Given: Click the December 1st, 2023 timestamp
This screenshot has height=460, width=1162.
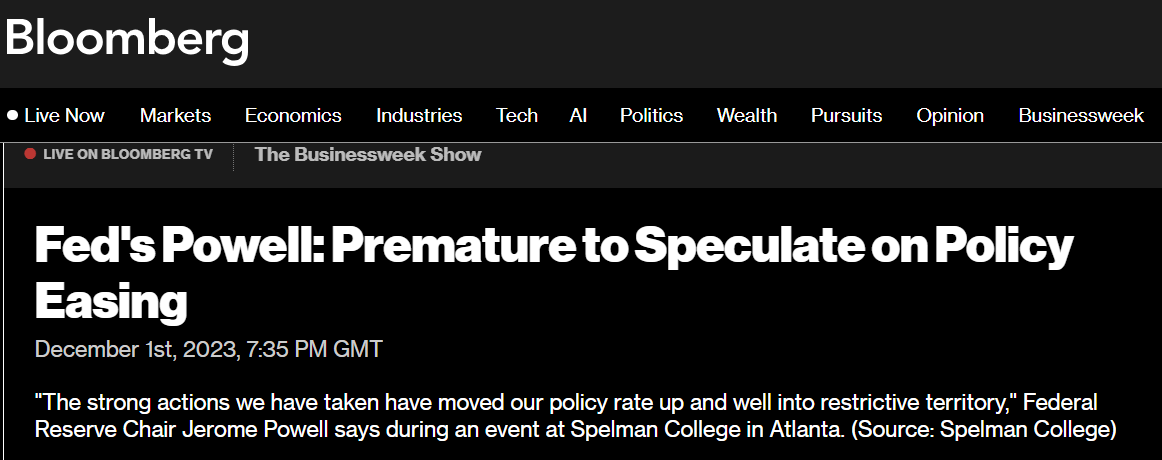Looking at the screenshot, I should click(x=208, y=349).
